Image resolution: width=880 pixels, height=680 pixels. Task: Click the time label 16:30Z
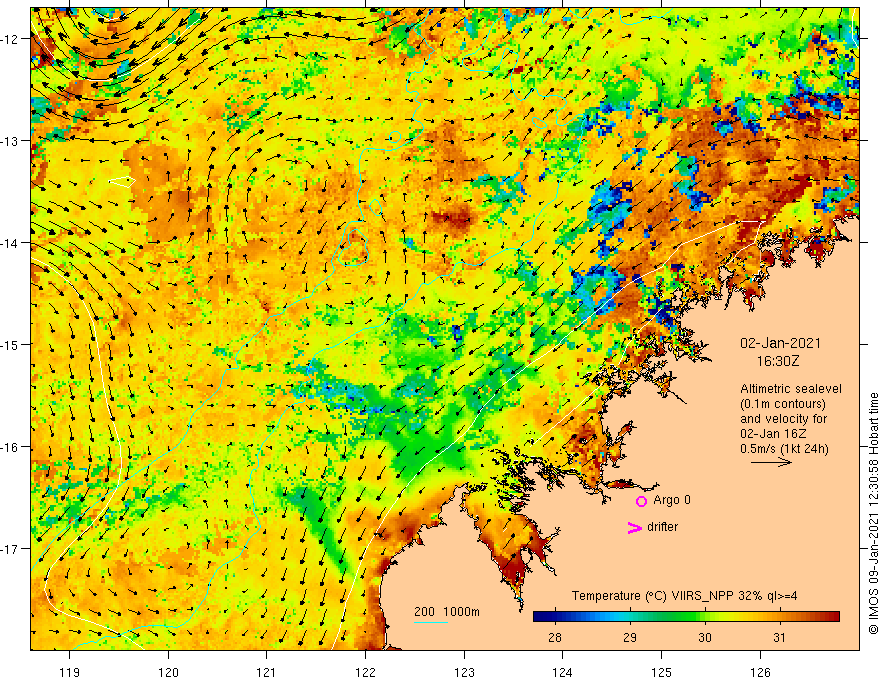coord(778,361)
